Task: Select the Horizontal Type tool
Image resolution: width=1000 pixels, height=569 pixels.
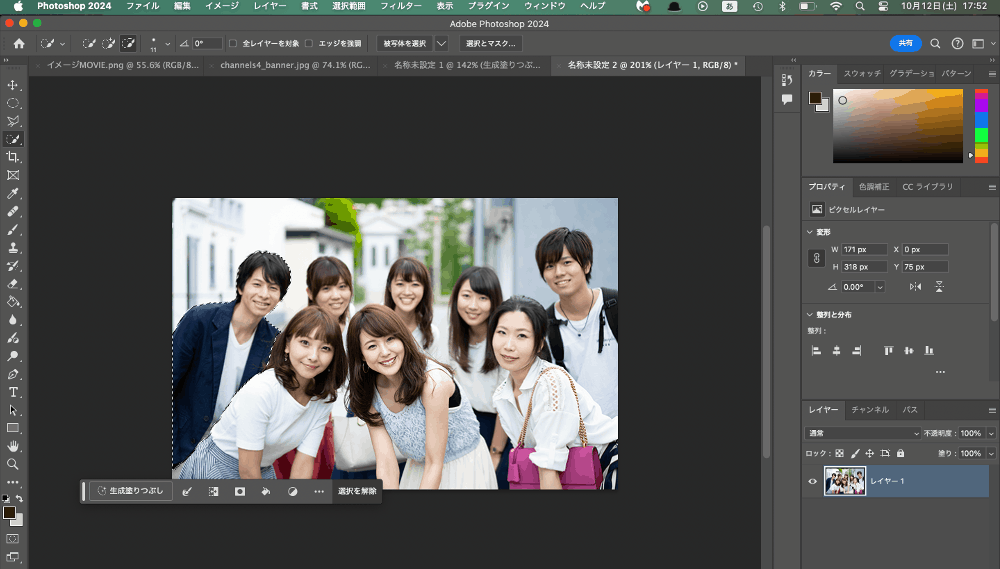Action: (x=14, y=392)
